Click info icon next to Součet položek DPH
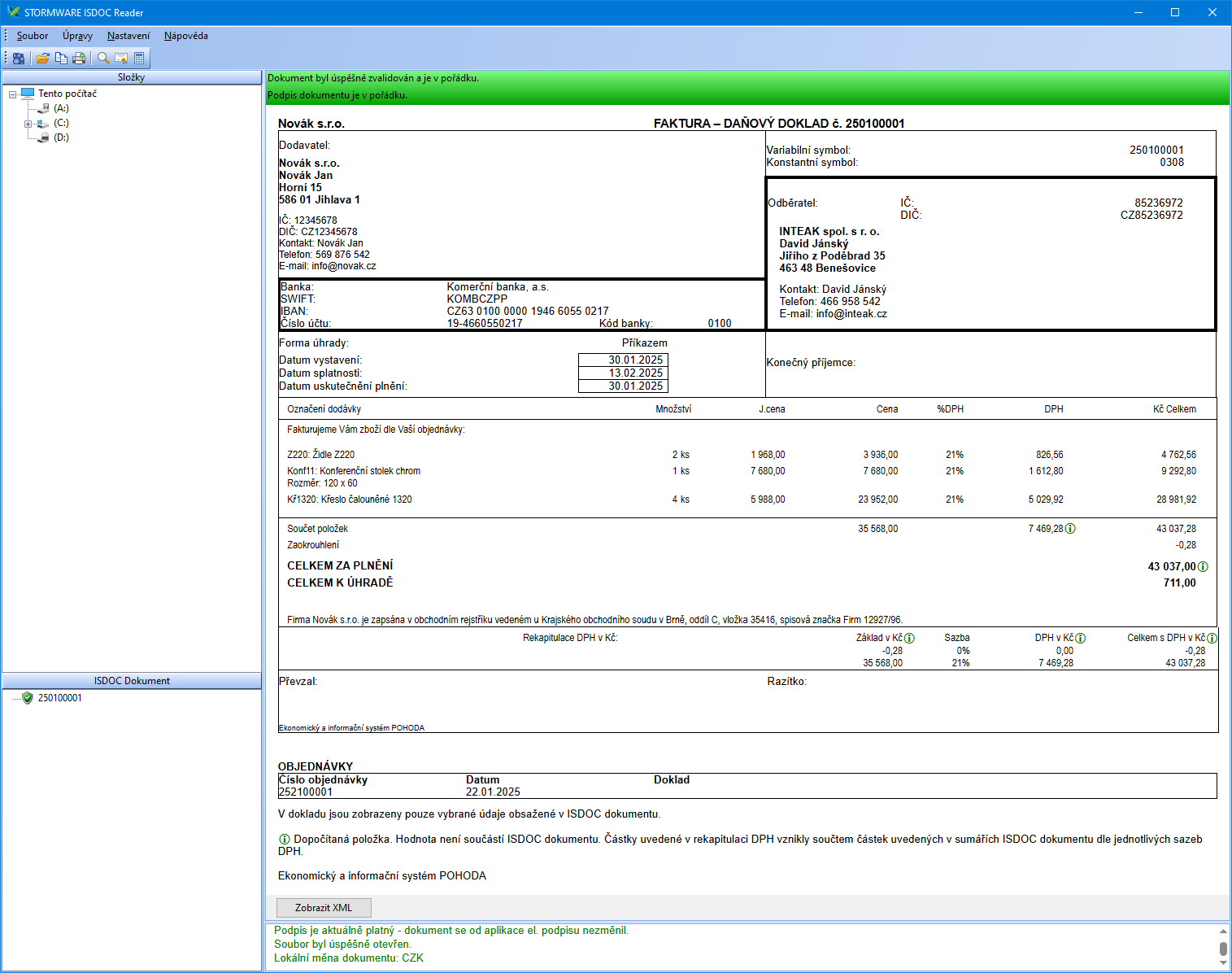The height and width of the screenshot is (973, 1232). 1070,529
